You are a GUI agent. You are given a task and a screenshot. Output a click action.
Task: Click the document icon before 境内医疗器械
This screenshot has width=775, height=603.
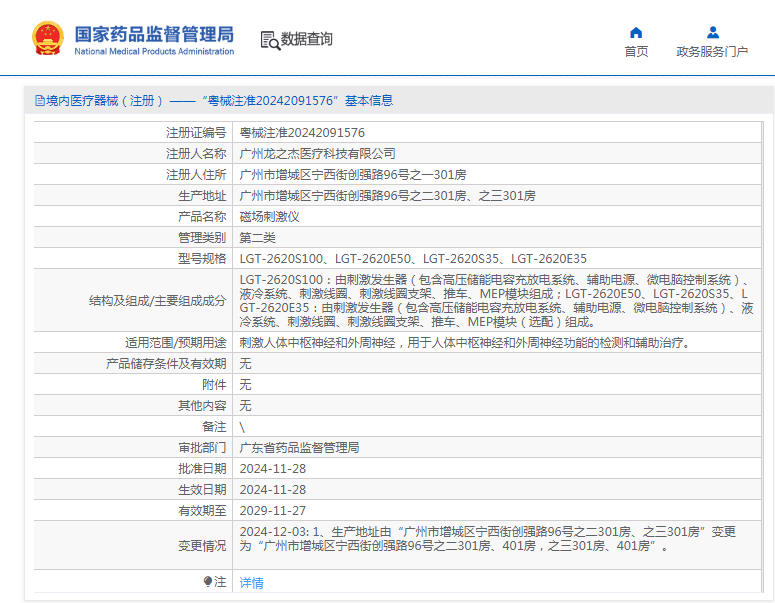coord(40,101)
